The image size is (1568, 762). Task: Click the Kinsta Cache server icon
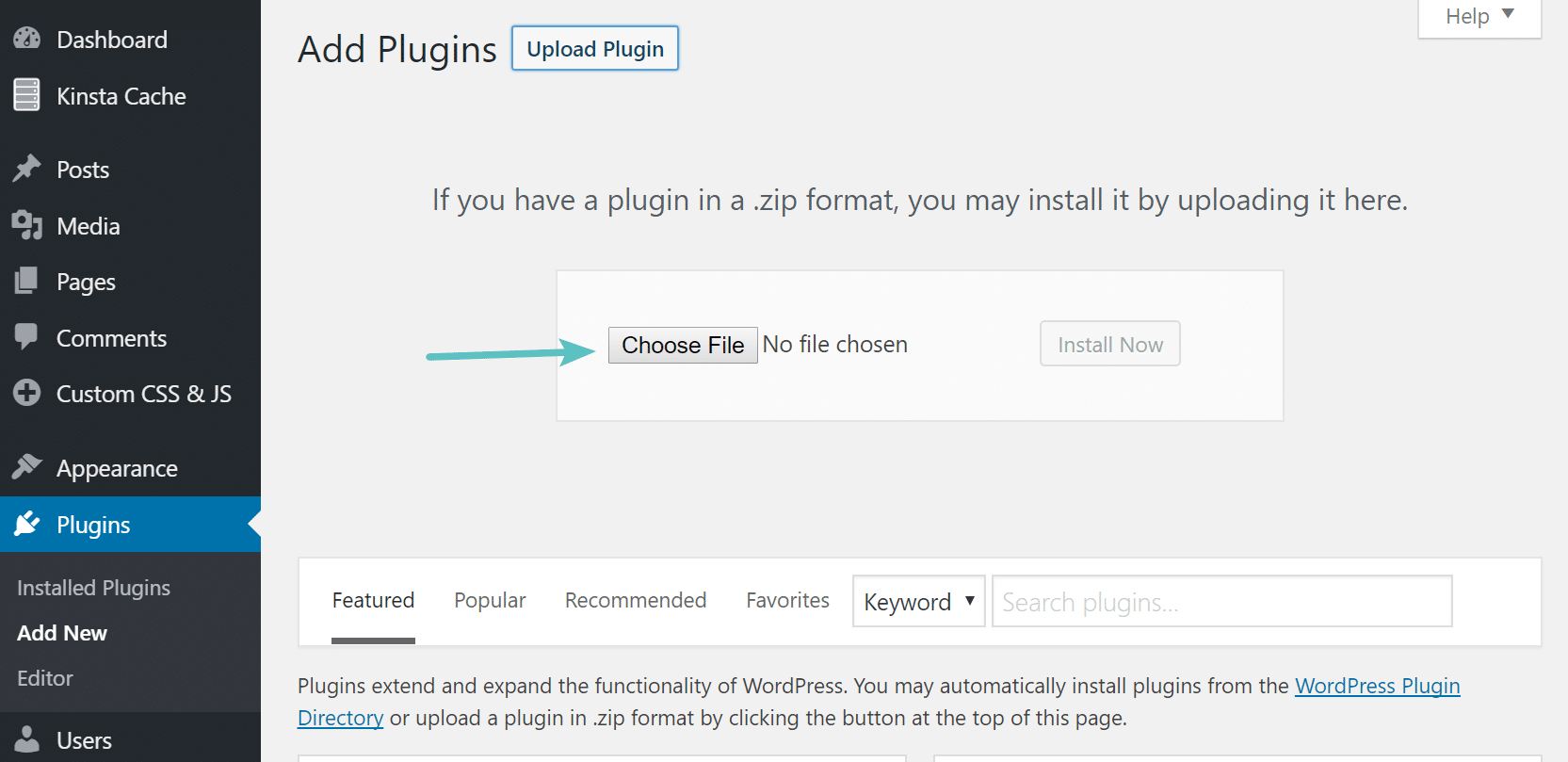26,95
